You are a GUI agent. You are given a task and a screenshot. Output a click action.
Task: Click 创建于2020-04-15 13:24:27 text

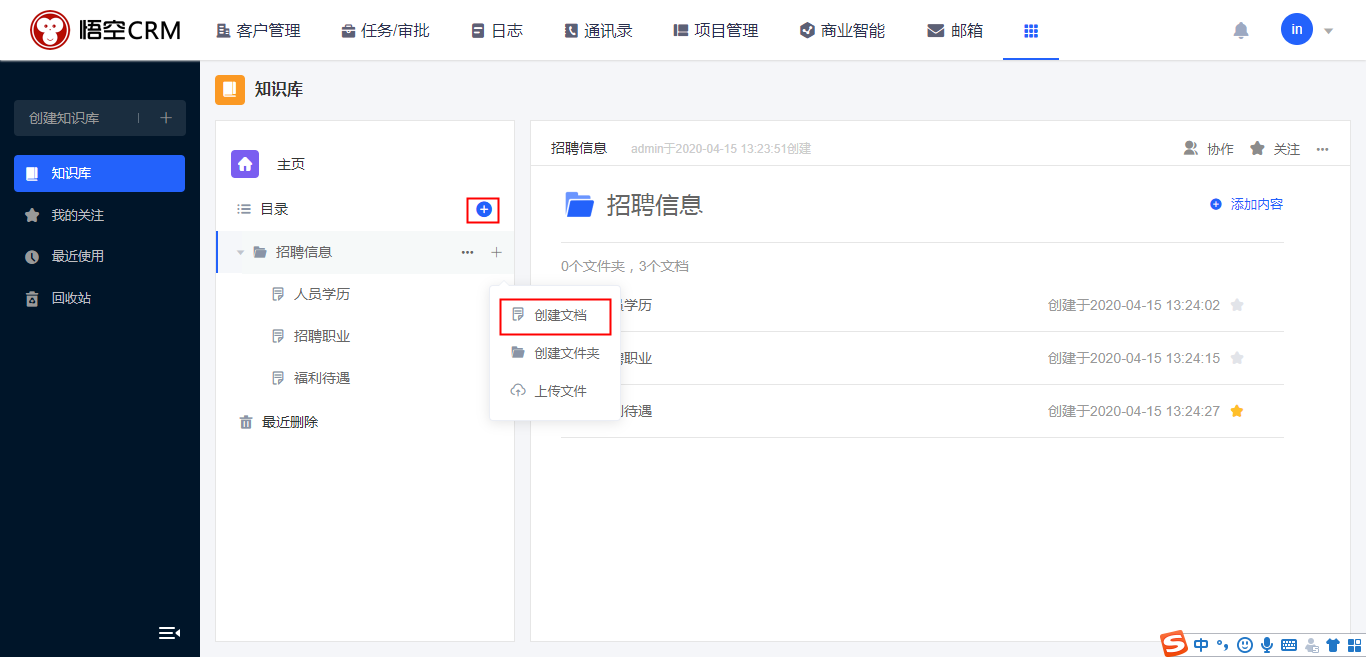point(1134,411)
